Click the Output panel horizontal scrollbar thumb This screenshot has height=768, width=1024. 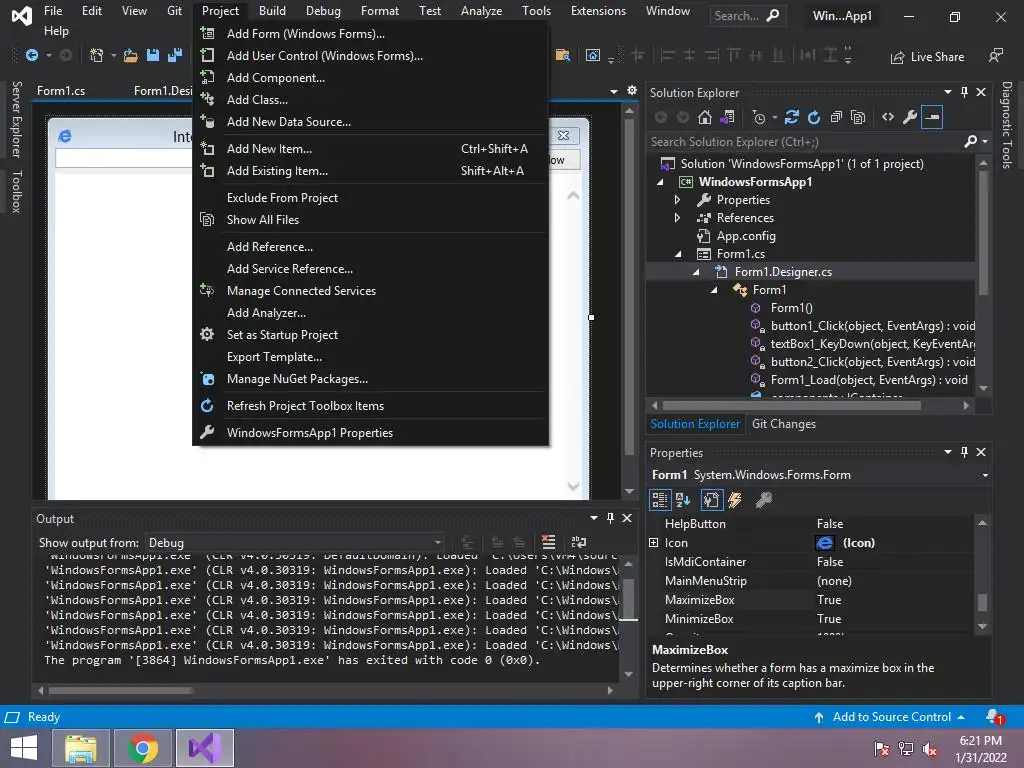[120, 690]
